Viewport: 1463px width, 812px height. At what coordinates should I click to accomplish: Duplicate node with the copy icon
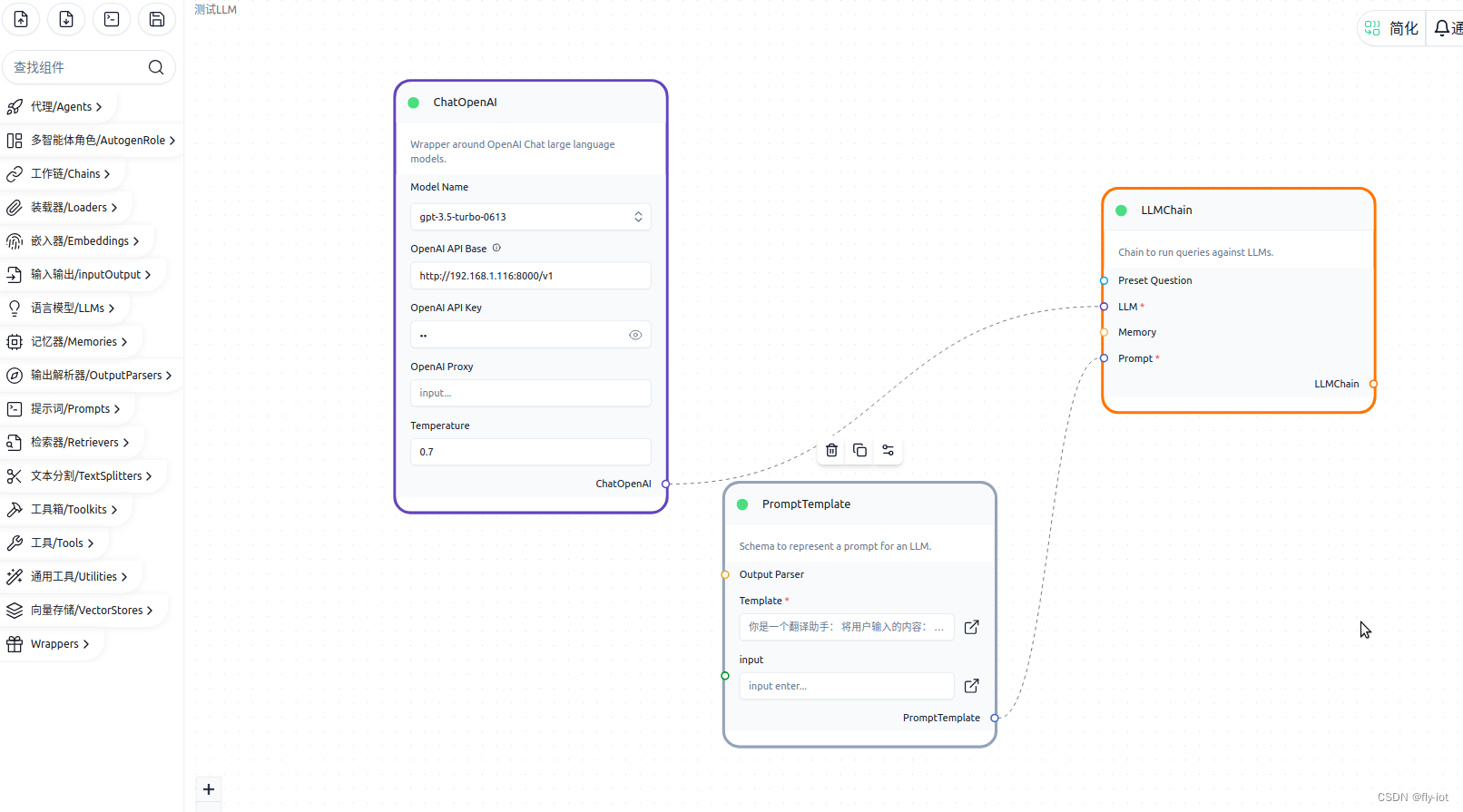(x=859, y=450)
